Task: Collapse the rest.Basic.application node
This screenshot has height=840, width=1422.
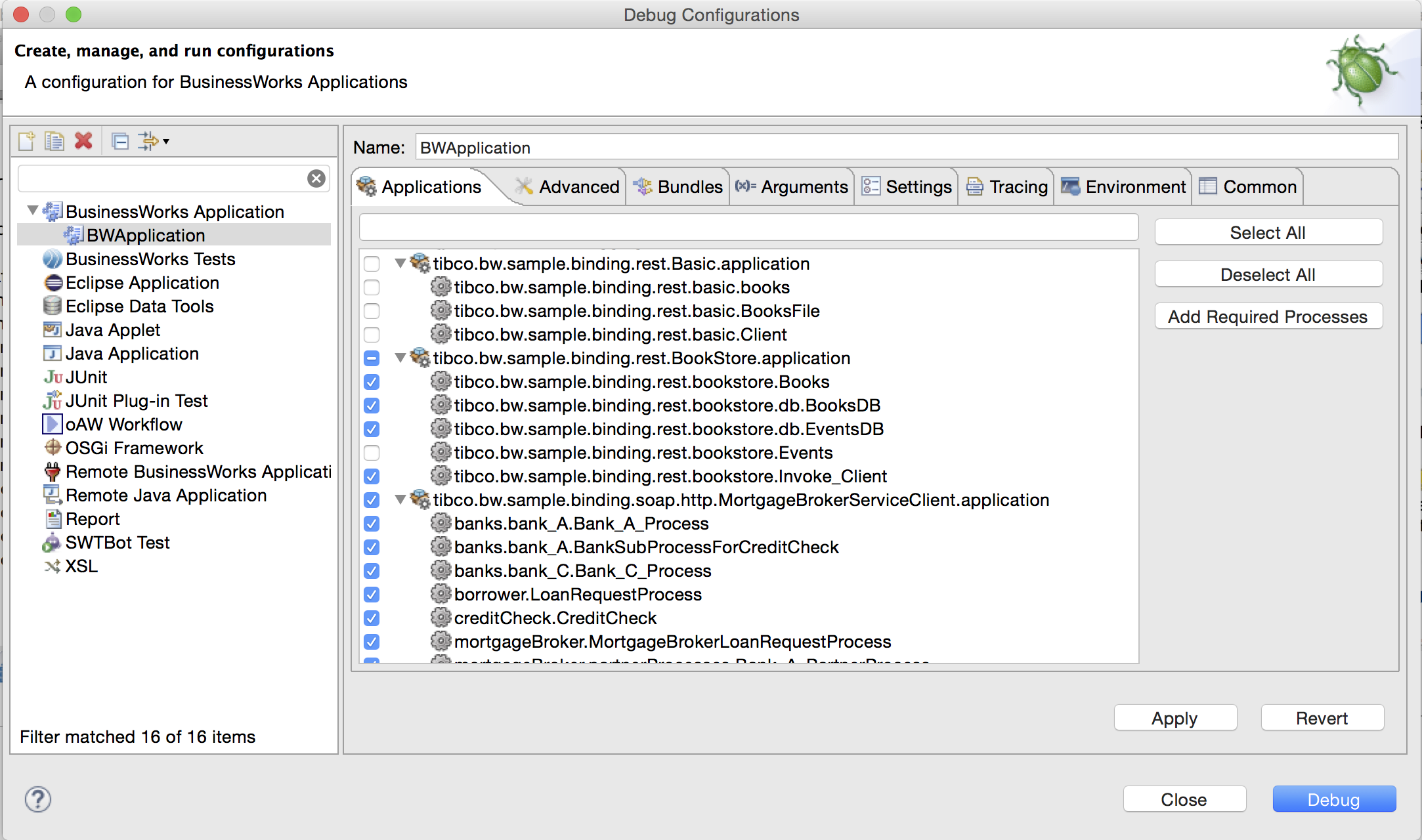Action: (x=400, y=263)
